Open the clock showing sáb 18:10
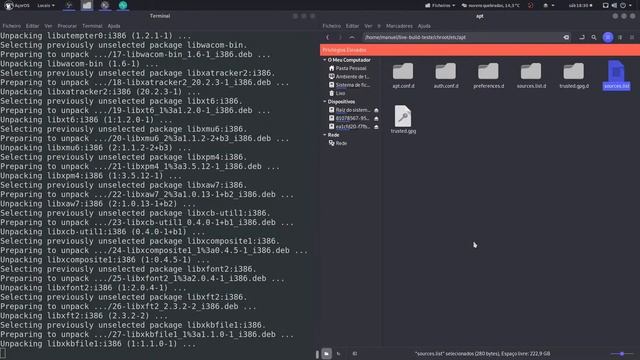640x360 pixels. 580,5
